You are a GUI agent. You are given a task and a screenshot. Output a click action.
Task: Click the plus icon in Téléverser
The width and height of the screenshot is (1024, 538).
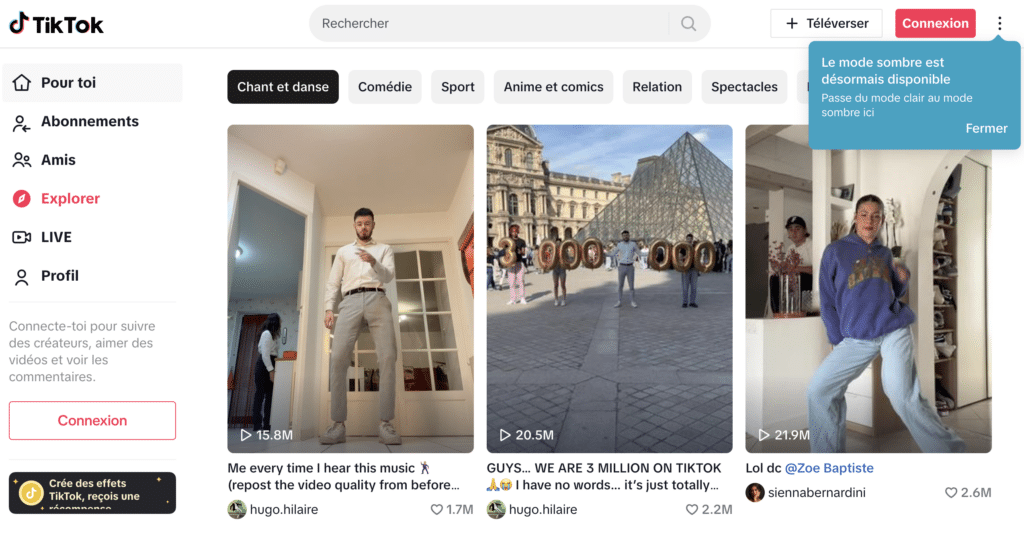point(792,24)
